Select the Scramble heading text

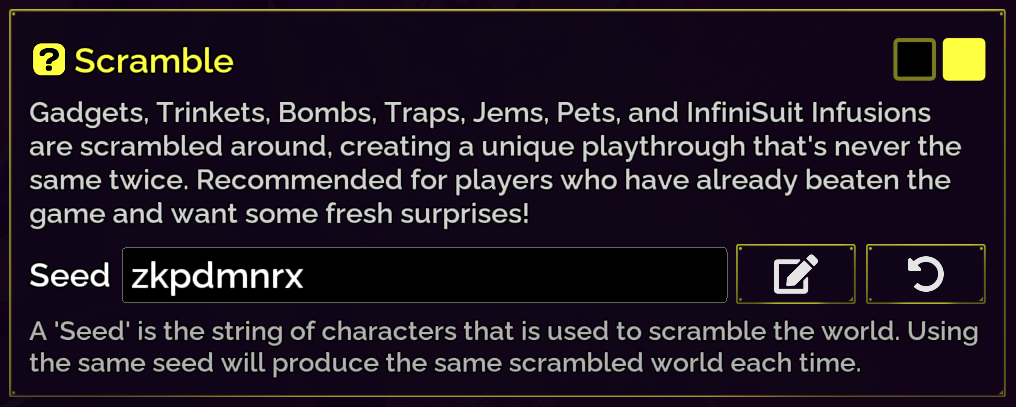tap(154, 61)
